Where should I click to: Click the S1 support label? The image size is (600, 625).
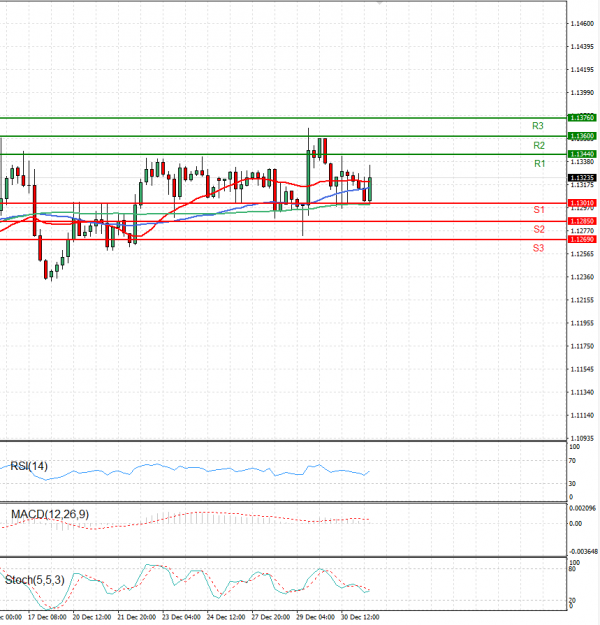pyautogui.click(x=539, y=210)
